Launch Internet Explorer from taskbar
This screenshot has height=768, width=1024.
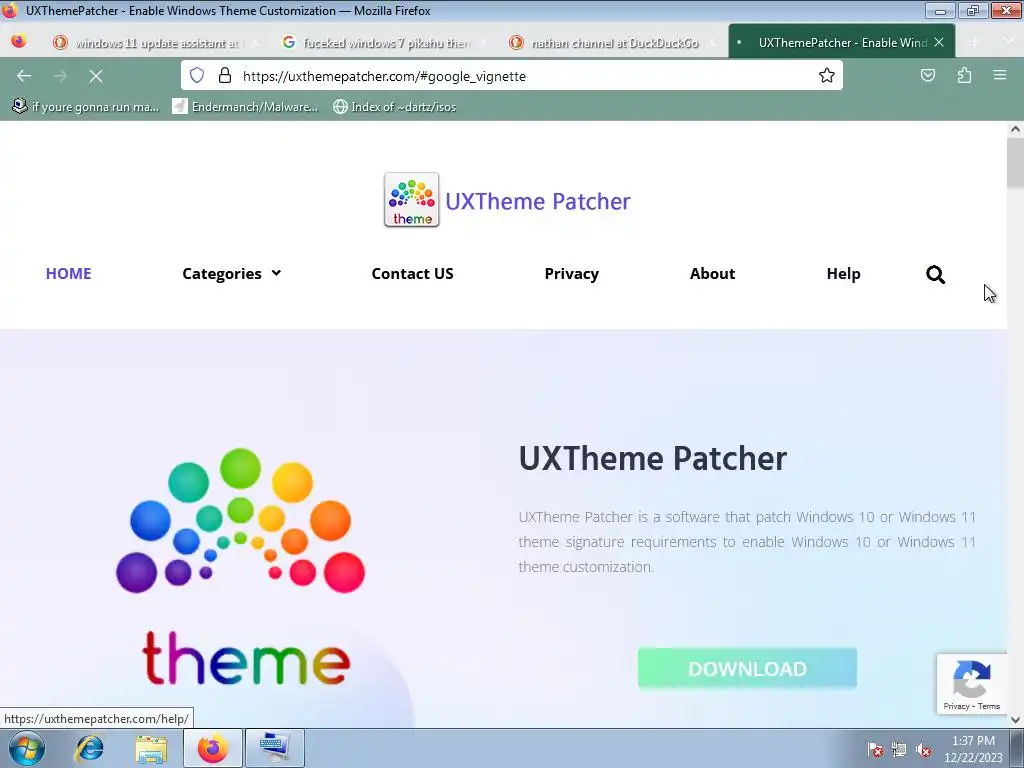pos(89,748)
